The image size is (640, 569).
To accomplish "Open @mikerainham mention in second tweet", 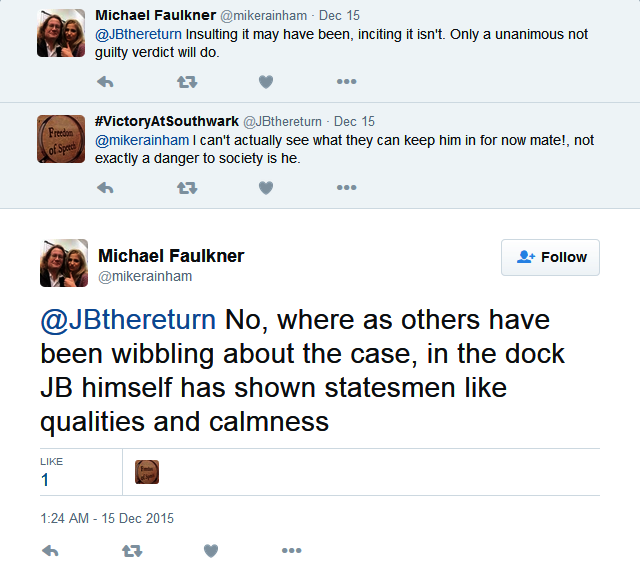I will click(x=138, y=141).
